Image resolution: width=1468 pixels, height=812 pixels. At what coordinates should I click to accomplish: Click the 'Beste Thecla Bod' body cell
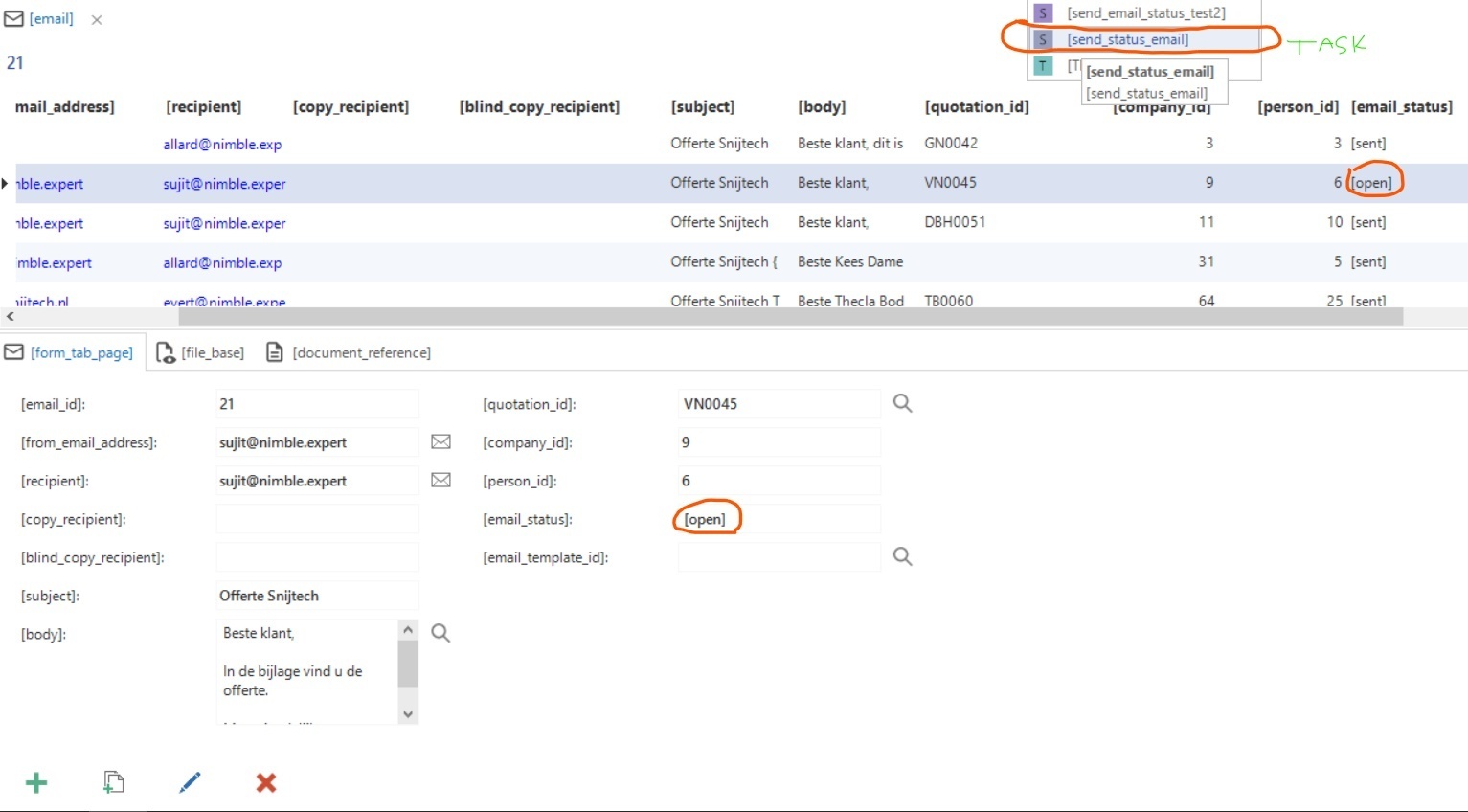tap(850, 300)
